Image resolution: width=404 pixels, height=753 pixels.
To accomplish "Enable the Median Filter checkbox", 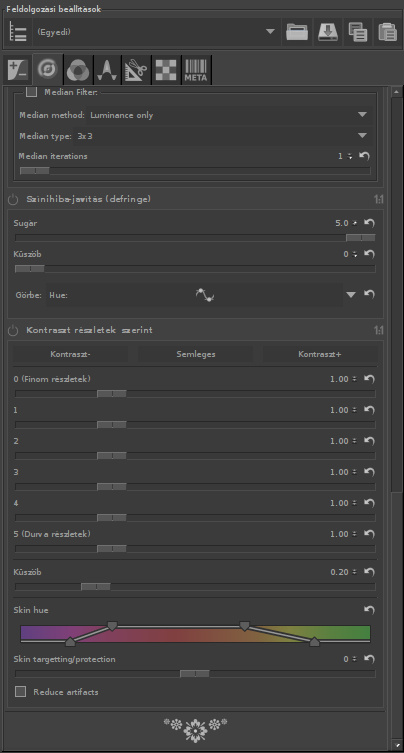I will [x=31, y=91].
